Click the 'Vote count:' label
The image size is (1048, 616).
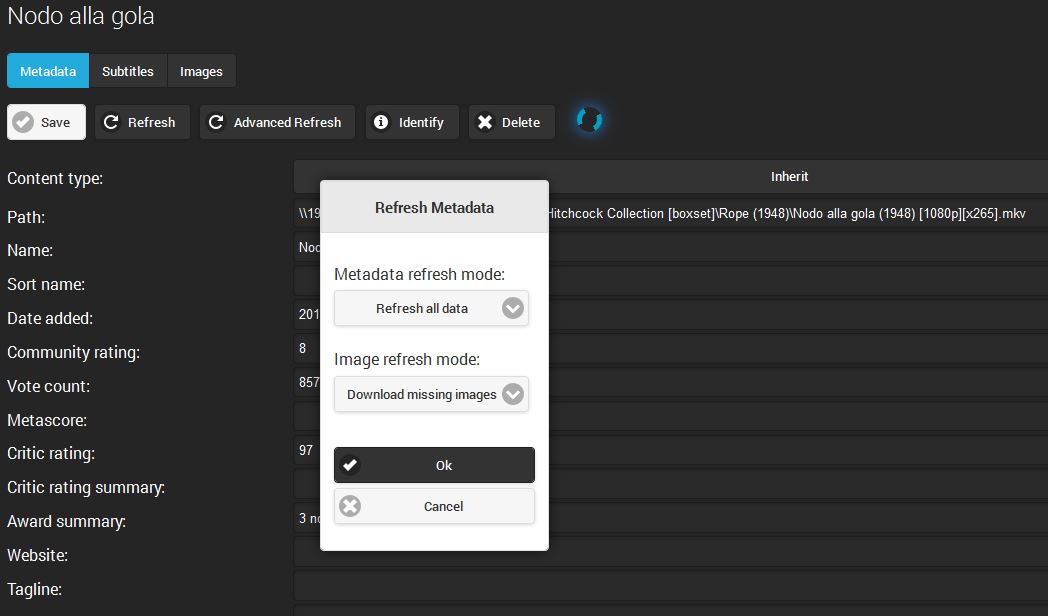tap(48, 386)
